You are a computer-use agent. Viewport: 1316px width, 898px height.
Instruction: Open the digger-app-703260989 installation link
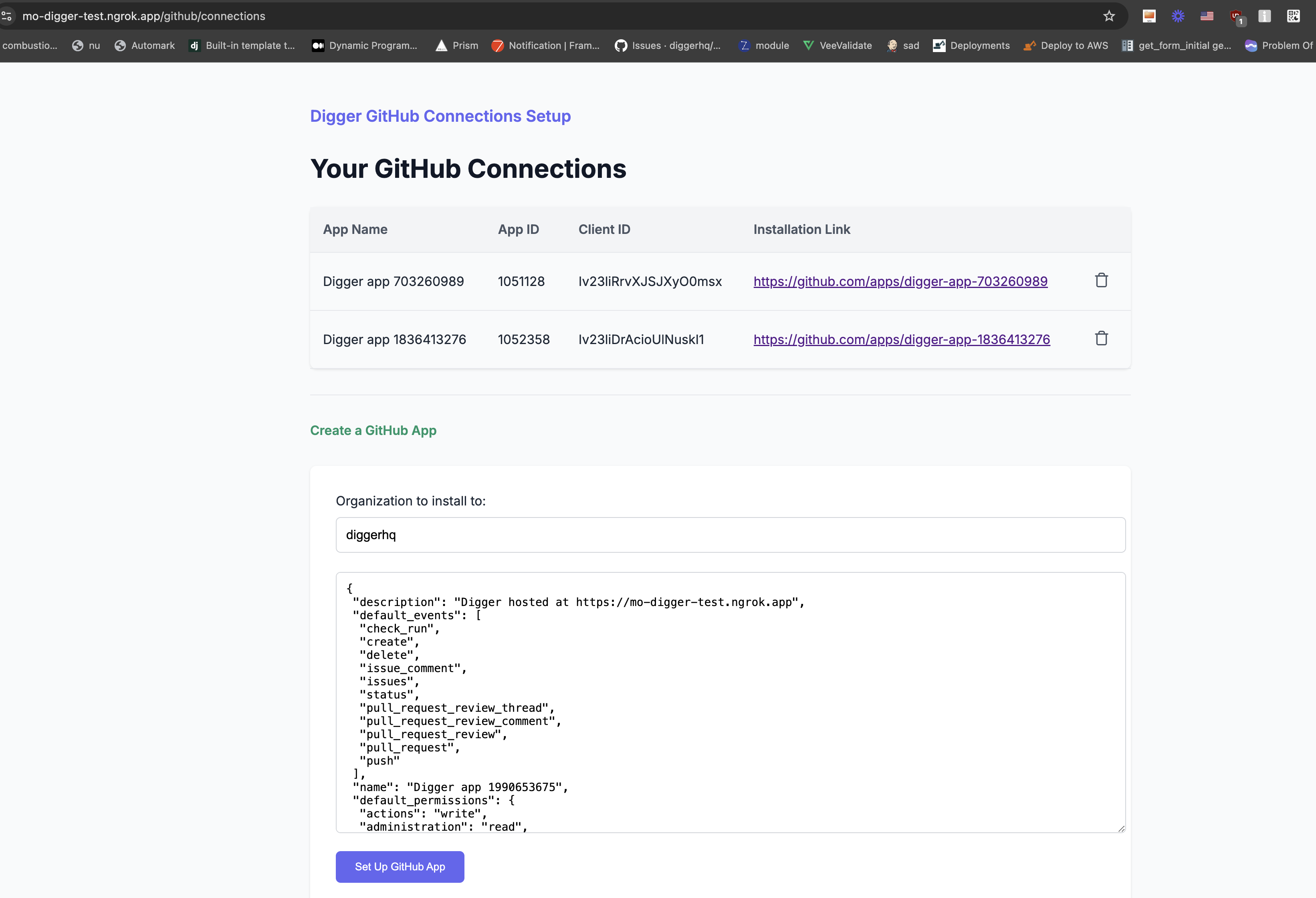tap(900, 281)
